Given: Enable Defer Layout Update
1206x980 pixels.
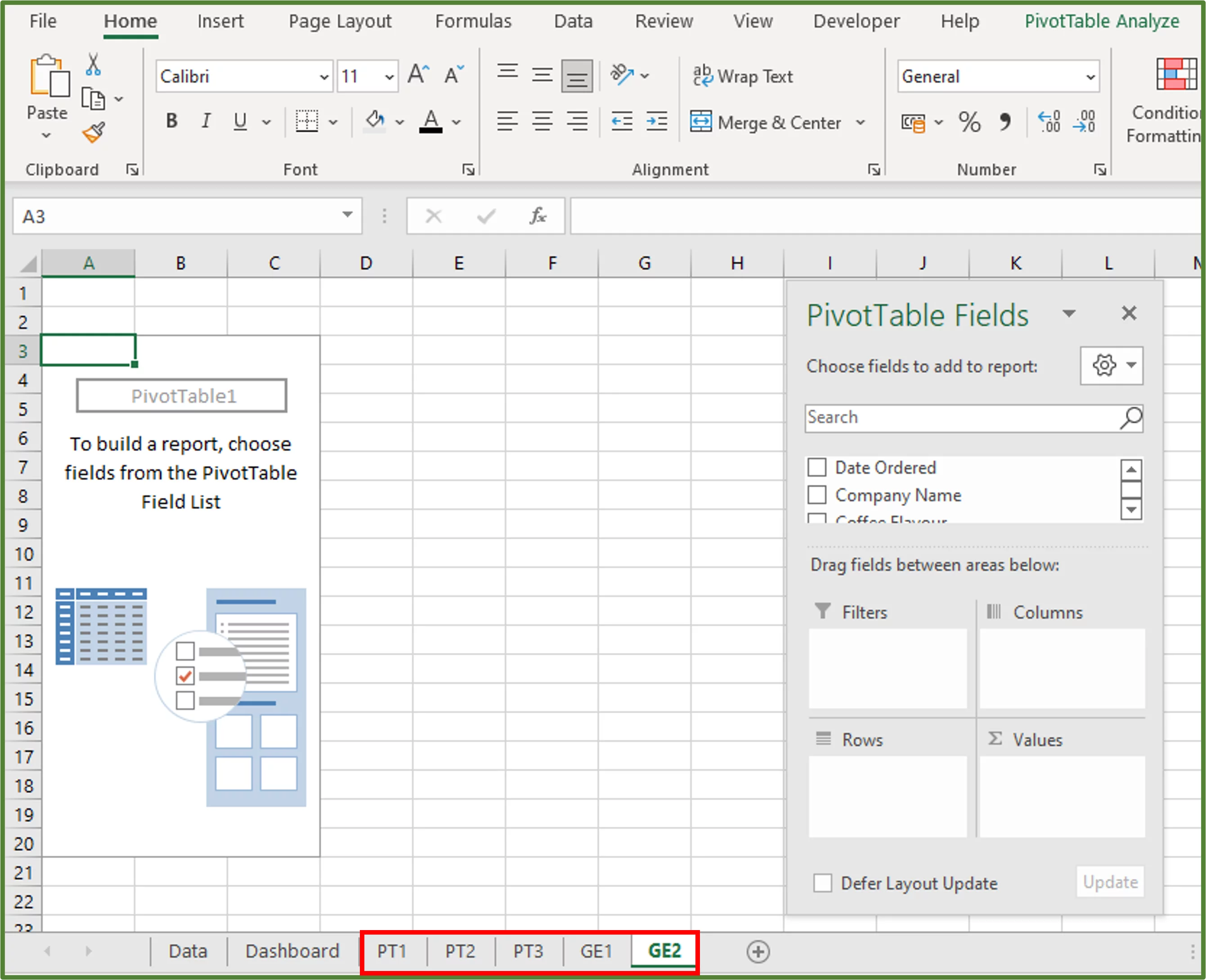Looking at the screenshot, I should [823, 882].
